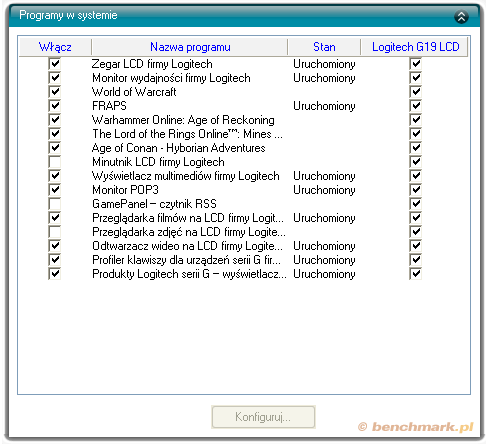Disable Produkty Logitech serii G wyświetlacz
This screenshot has height=444, width=490.
[x=55, y=274]
